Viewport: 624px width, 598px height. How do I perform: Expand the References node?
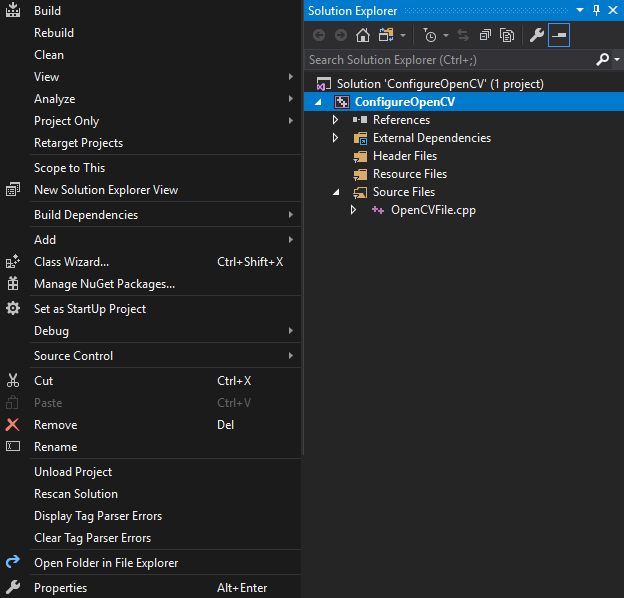click(x=337, y=120)
